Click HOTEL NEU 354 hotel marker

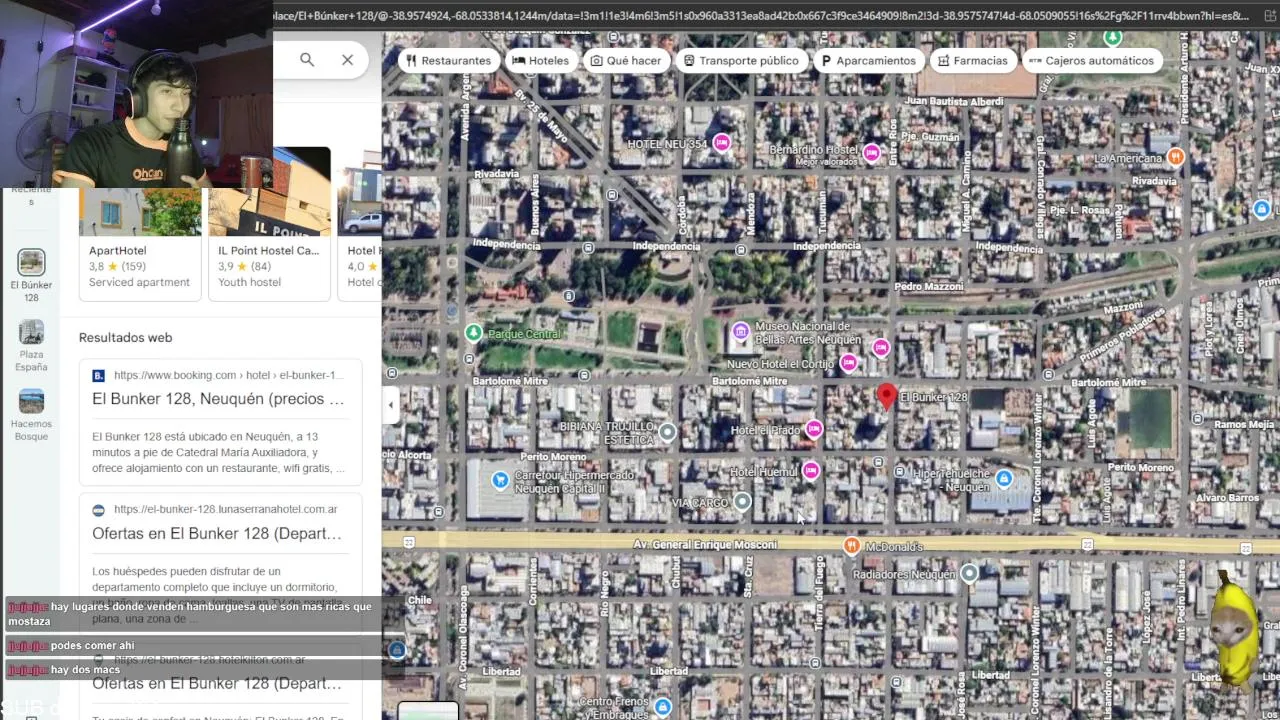[721, 144]
